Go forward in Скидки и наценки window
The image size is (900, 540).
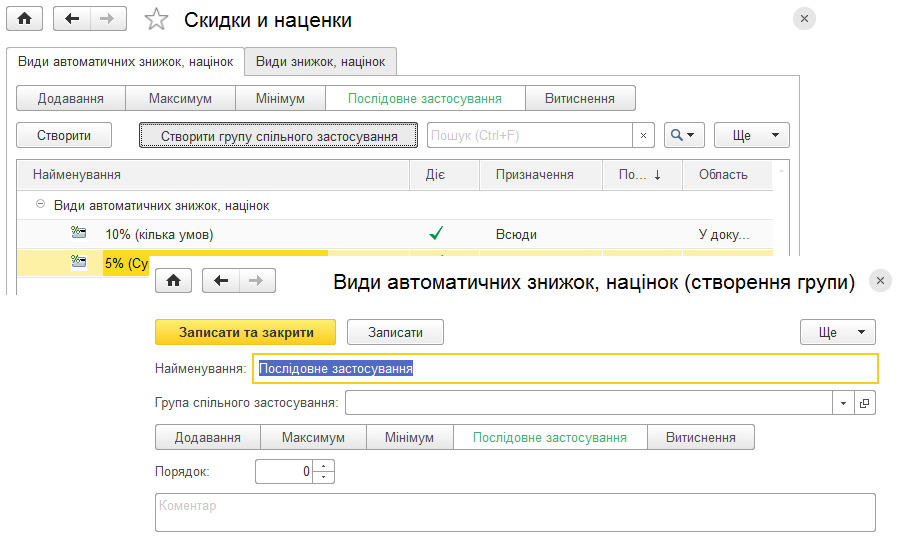tap(108, 18)
